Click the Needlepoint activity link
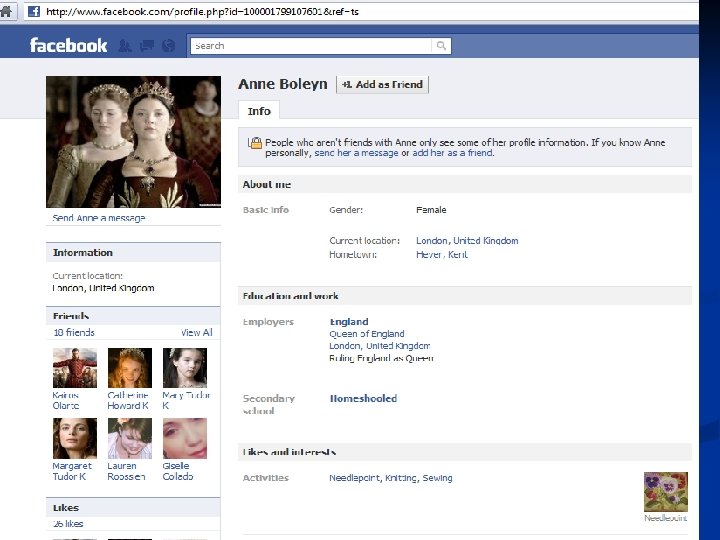720x540 pixels. pyautogui.click(x=354, y=478)
